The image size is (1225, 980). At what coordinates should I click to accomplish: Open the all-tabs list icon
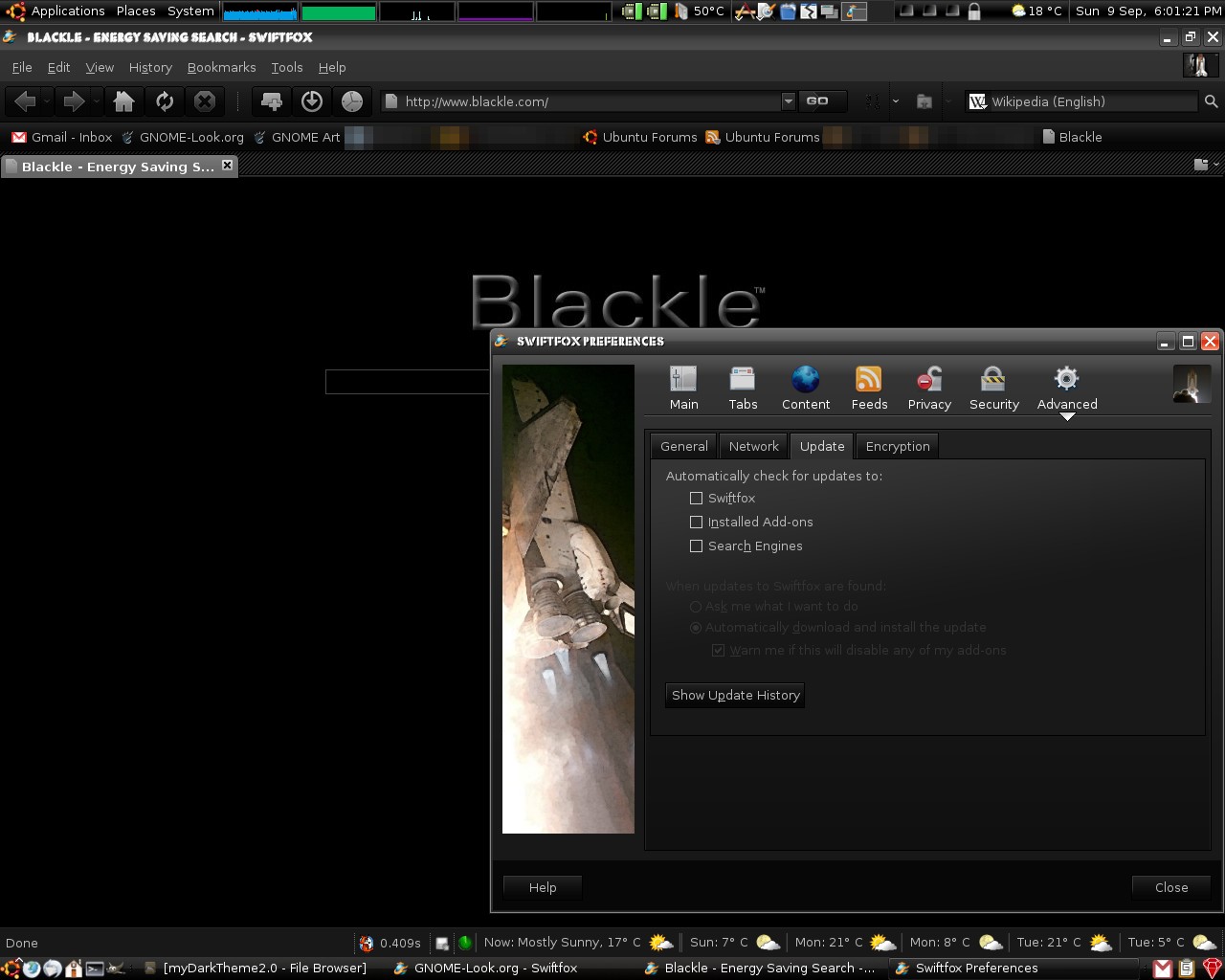pos(1201,165)
